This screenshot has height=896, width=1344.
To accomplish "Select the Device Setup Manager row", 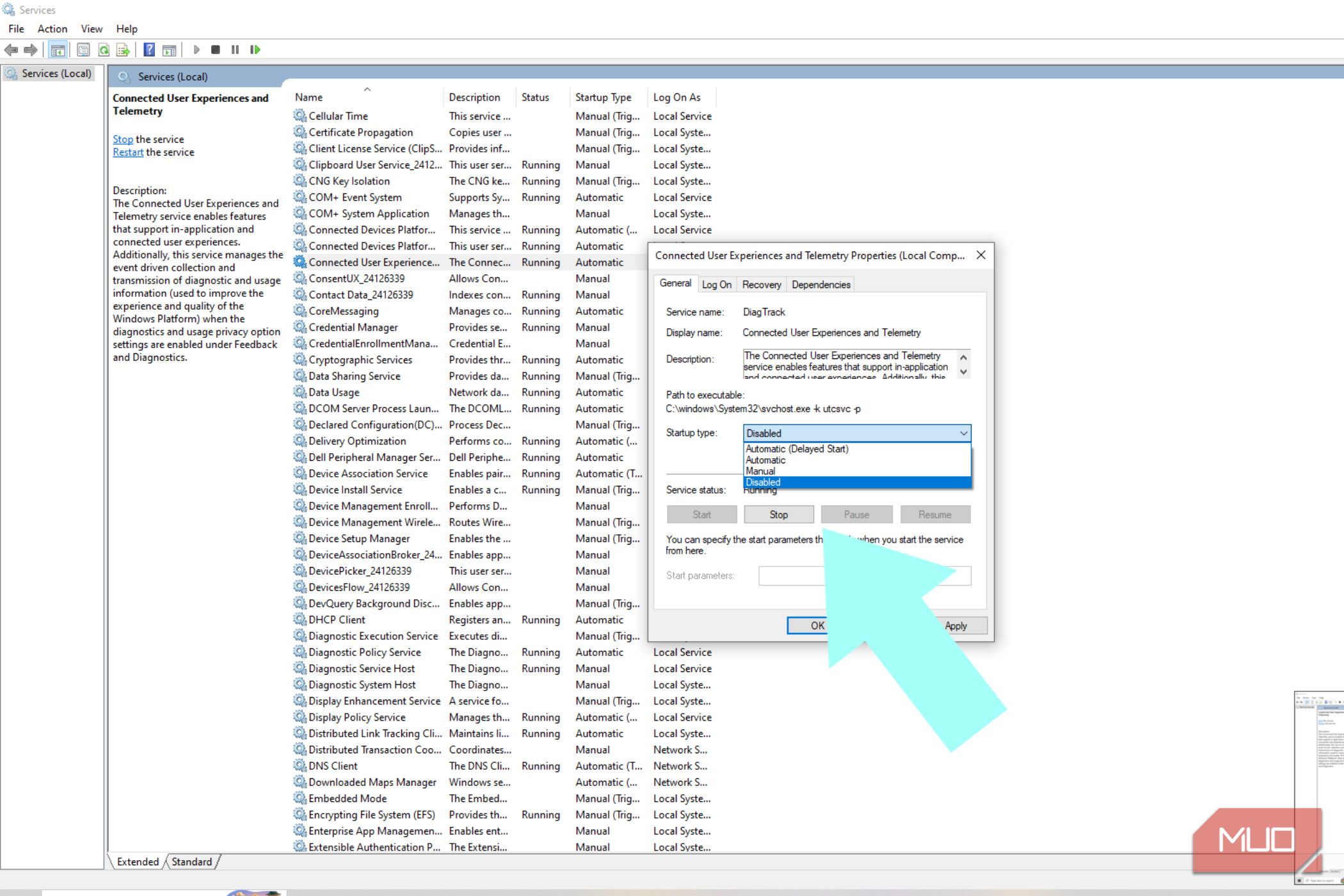I will click(470, 539).
